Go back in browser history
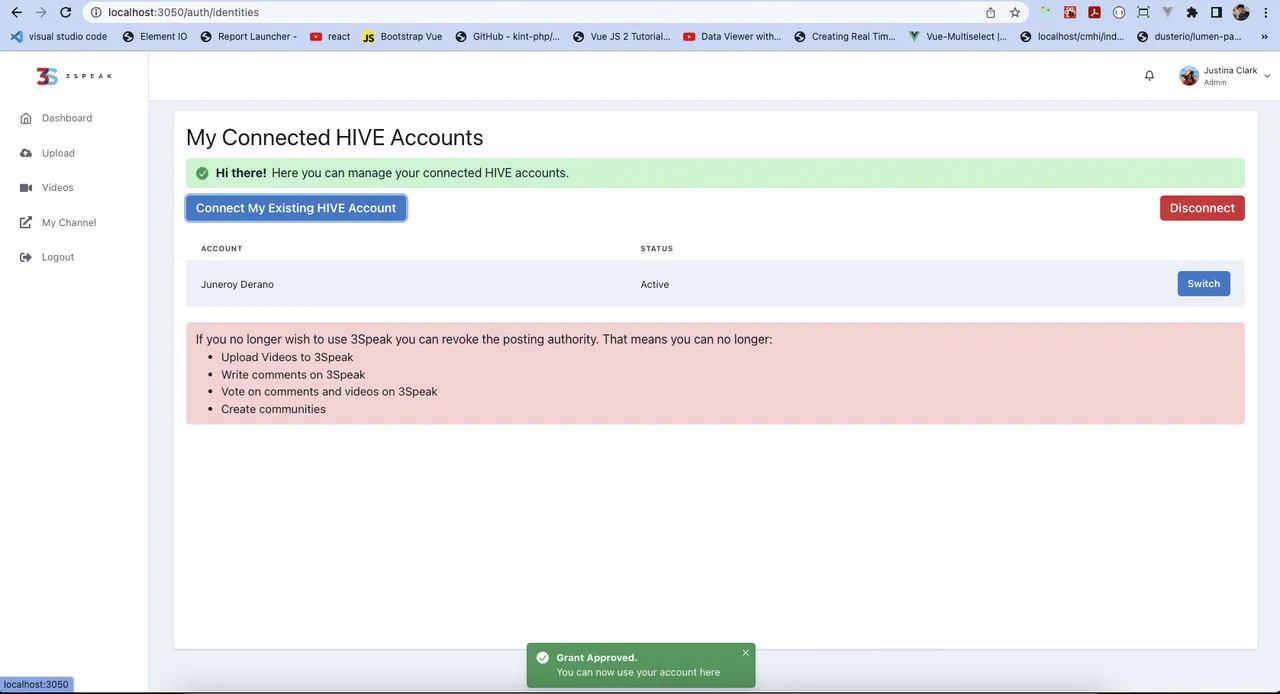 (16, 12)
